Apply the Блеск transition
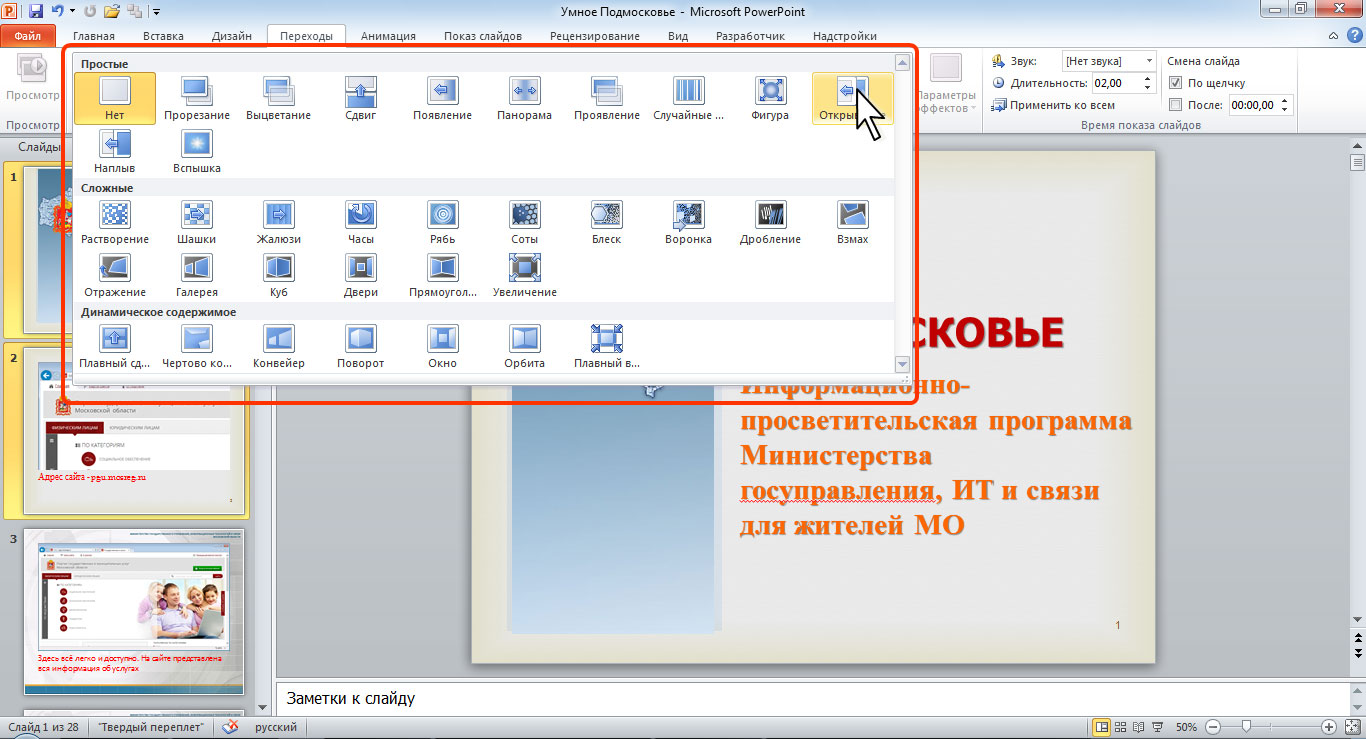The width and height of the screenshot is (1366, 739). click(606, 222)
